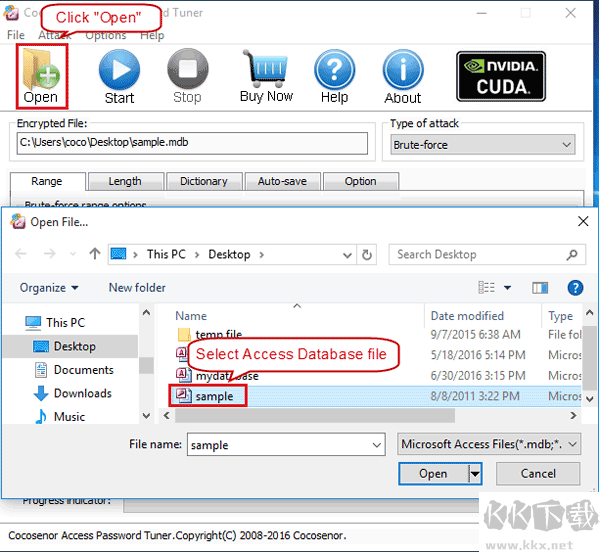The height and width of the screenshot is (552, 600).
Task: Click the NVIDIA CUDA badge
Action: [x=501, y=76]
